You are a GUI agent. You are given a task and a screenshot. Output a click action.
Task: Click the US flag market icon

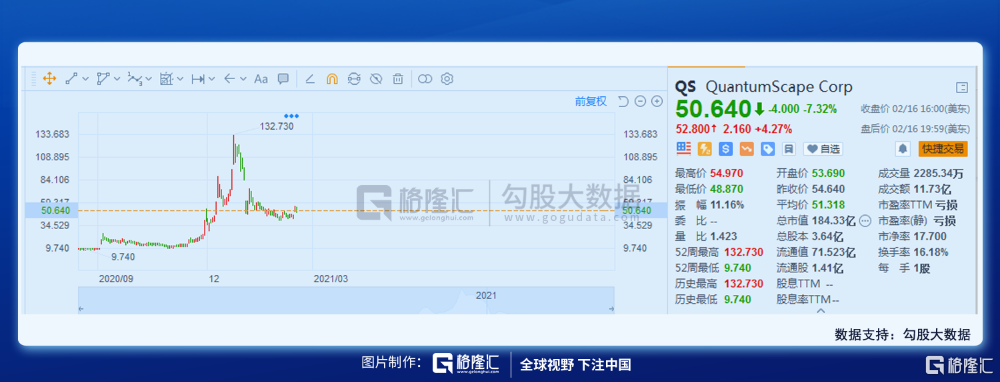click(684, 149)
